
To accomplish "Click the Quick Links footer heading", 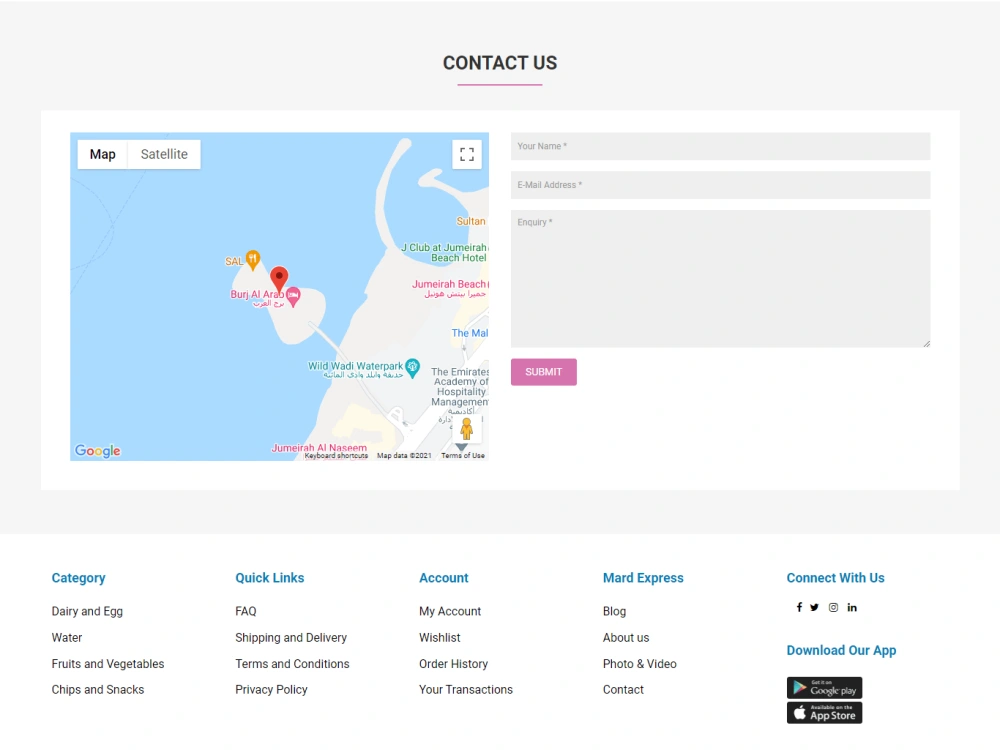I will pyautogui.click(x=270, y=578).
